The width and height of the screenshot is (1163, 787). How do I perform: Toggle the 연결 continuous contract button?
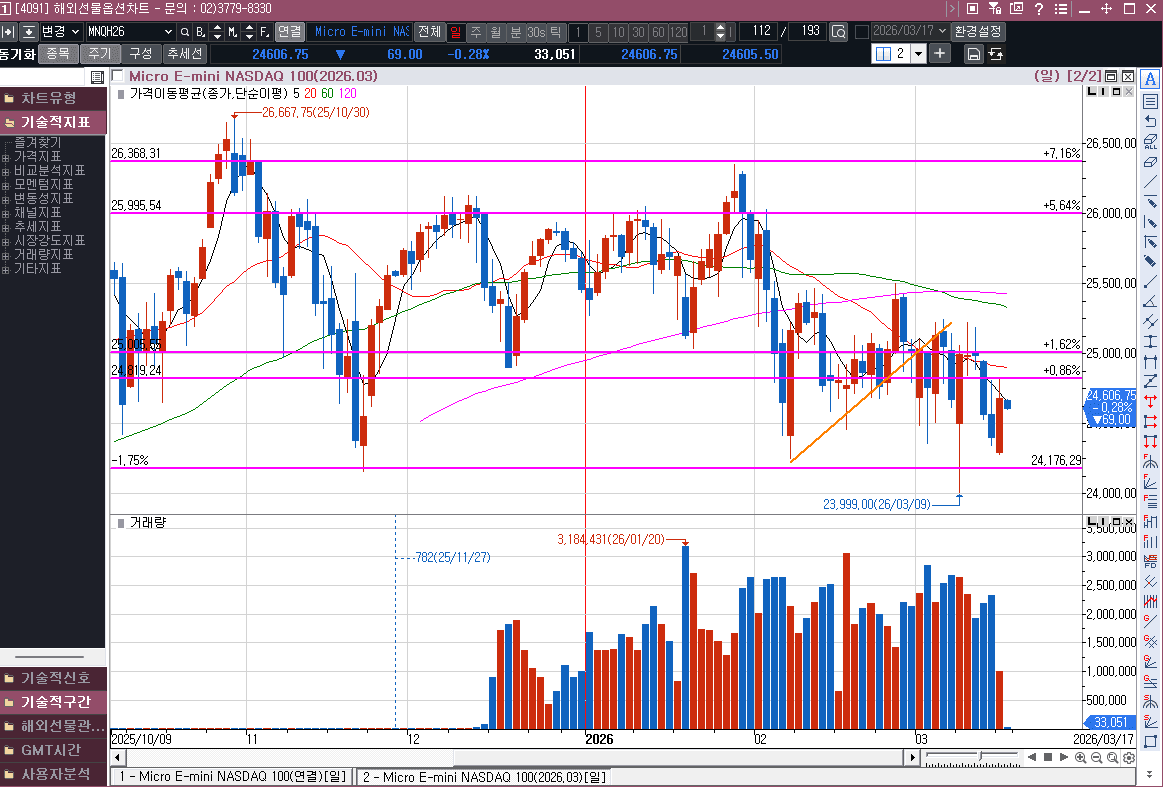(x=289, y=32)
